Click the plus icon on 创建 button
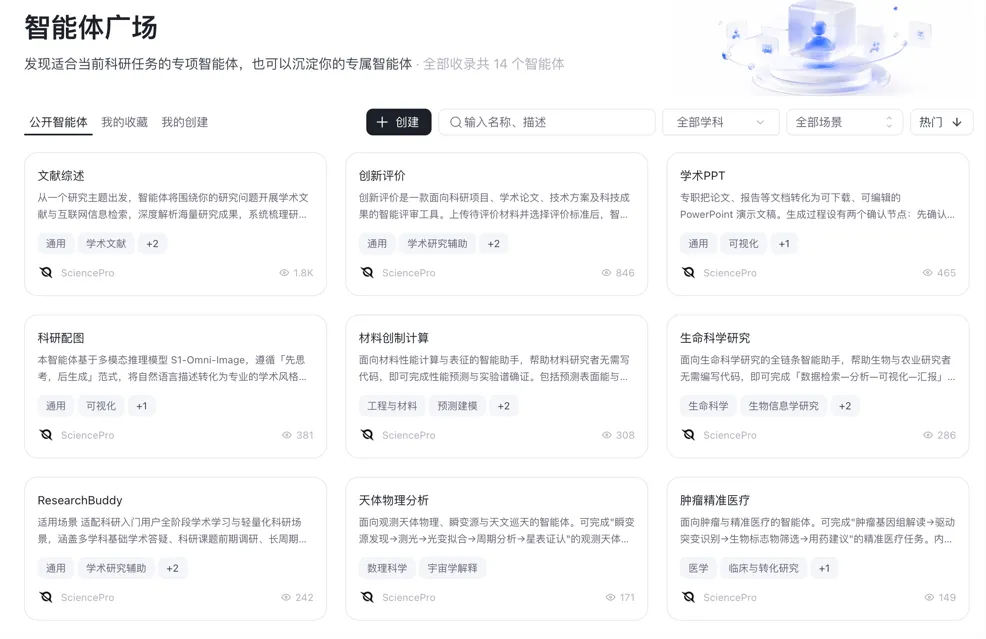 click(382, 122)
